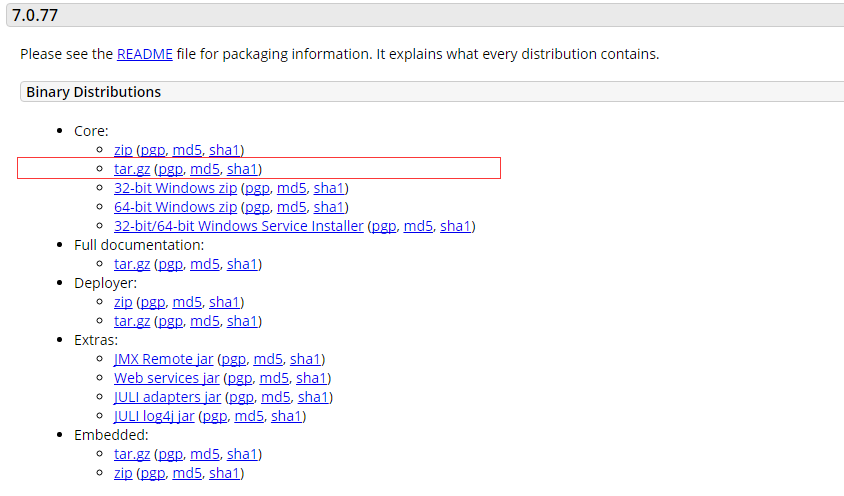844x496 pixels.
Task: Download the JULI log4j jar
Action: pyautogui.click(x=154, y=416)
